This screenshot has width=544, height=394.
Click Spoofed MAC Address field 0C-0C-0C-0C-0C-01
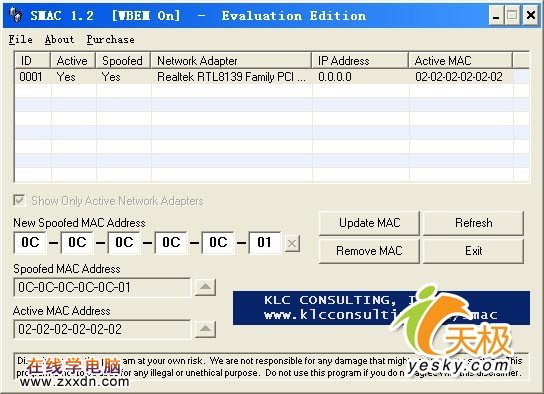coord(102,287)
